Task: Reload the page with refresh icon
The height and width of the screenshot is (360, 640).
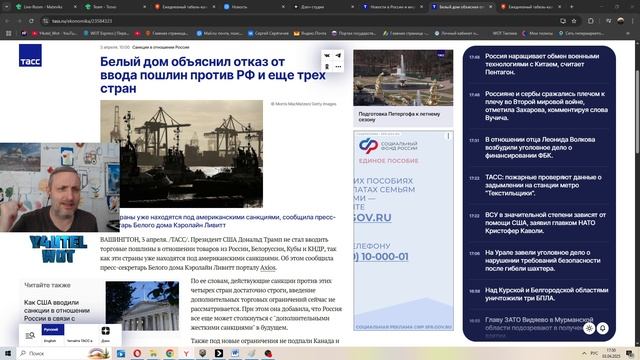Action: tap(31, 21)
